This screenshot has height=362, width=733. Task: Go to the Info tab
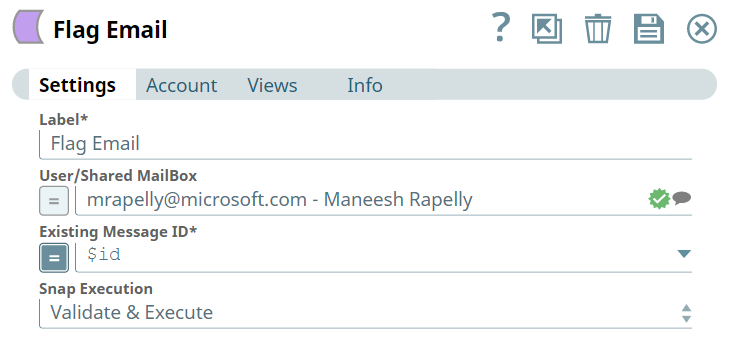click(x=365, y=85)
